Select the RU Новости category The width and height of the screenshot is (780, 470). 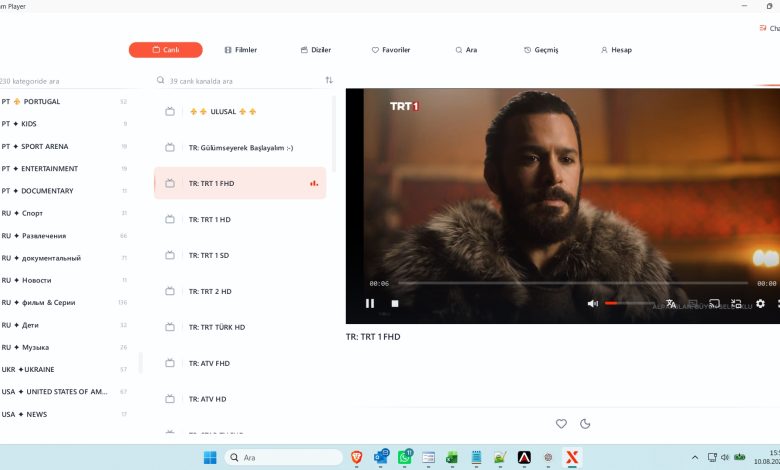(x=64, y=281)
